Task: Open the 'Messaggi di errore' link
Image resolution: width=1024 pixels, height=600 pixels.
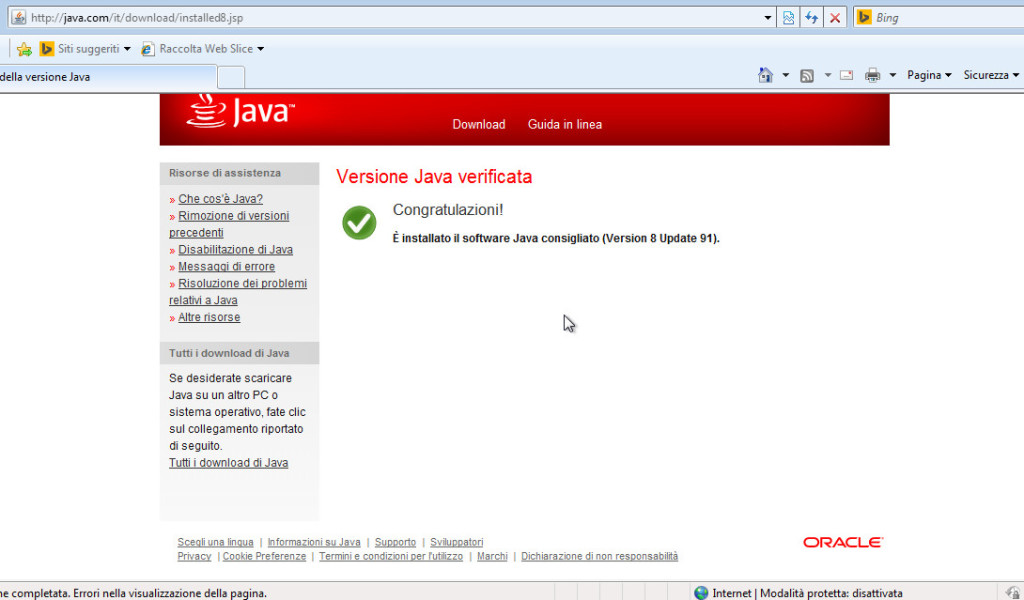Action: pyautogui.click(x=226, y=266)
